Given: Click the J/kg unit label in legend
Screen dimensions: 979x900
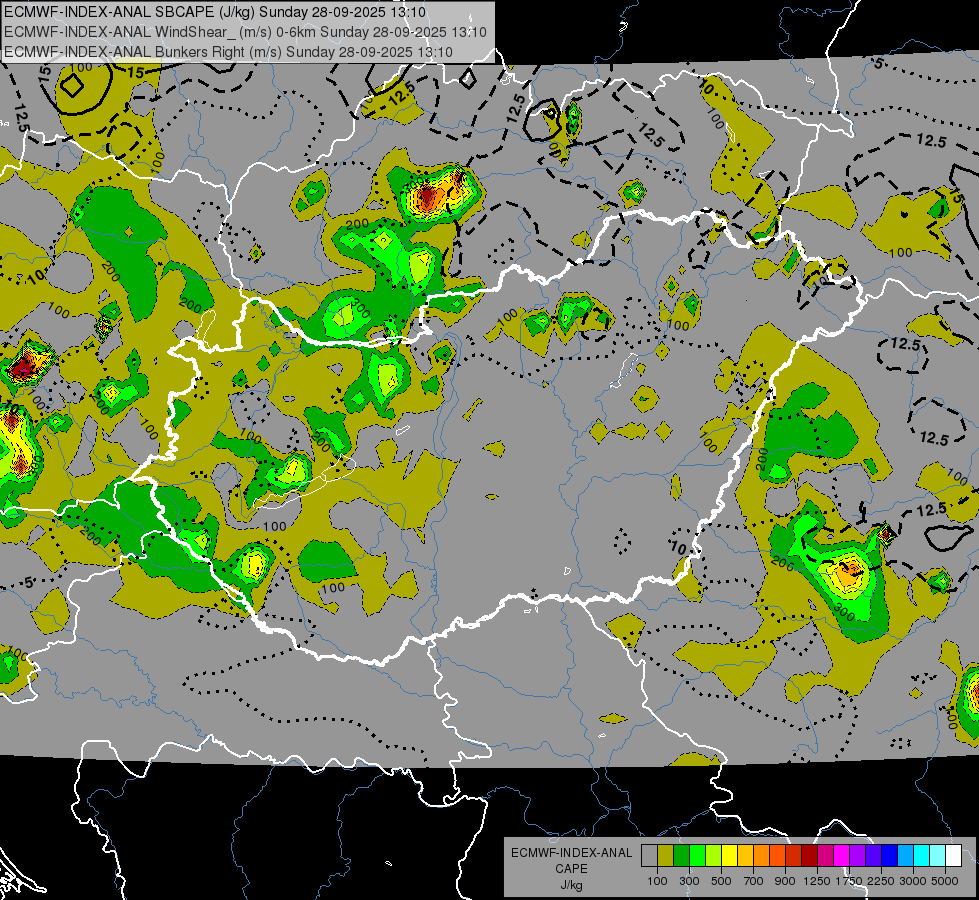Looking at the screenshot, I should coord(571,885).
